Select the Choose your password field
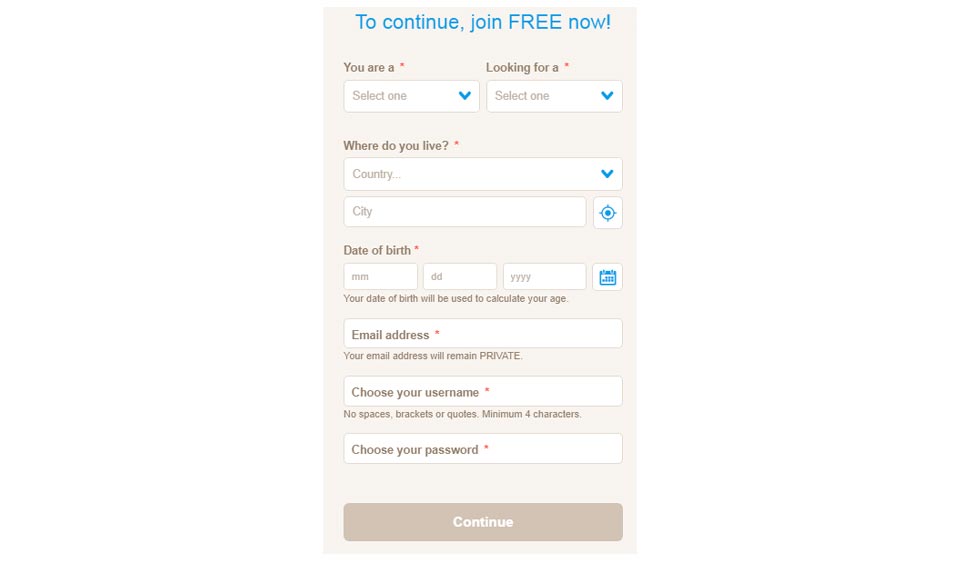The image size is (960, 561). click(482, 449)
